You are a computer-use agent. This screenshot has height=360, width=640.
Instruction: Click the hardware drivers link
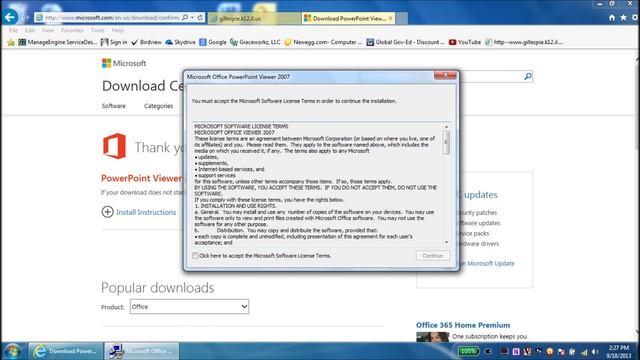pos(478,244)
